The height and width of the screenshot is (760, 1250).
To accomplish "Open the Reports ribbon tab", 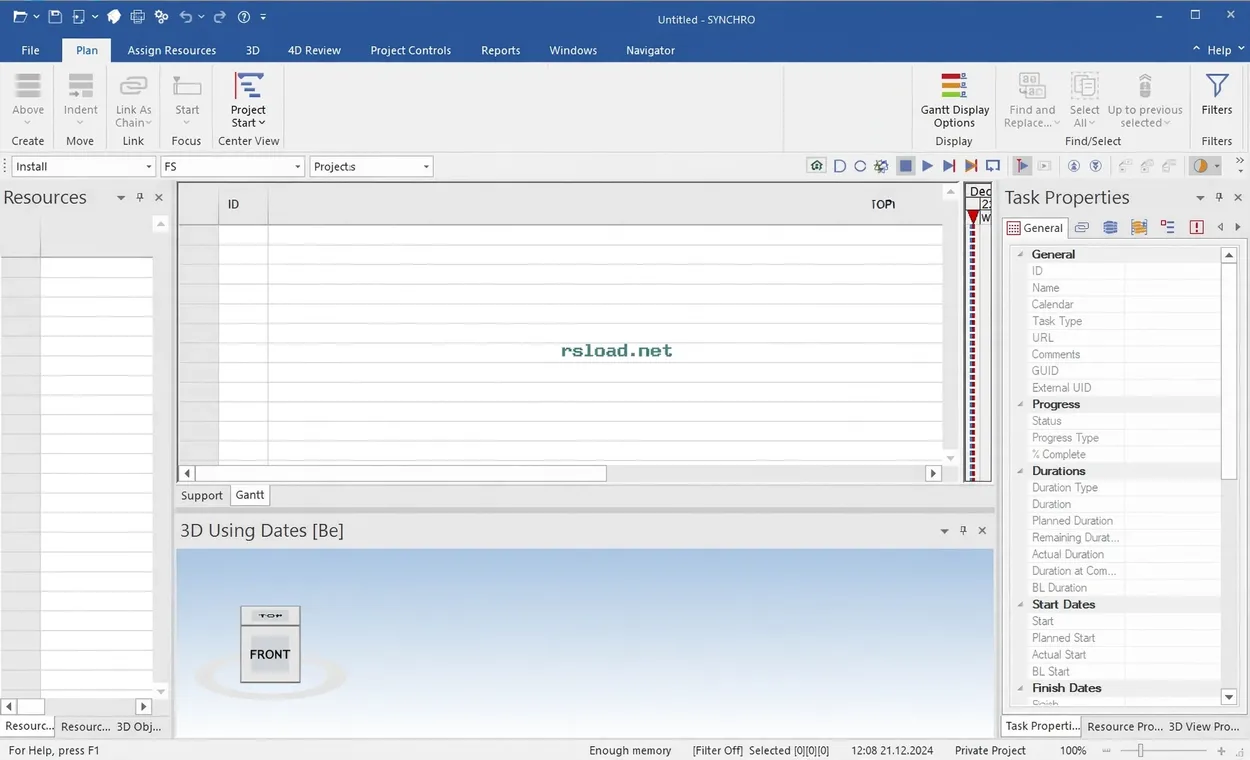I will (501, 50).
